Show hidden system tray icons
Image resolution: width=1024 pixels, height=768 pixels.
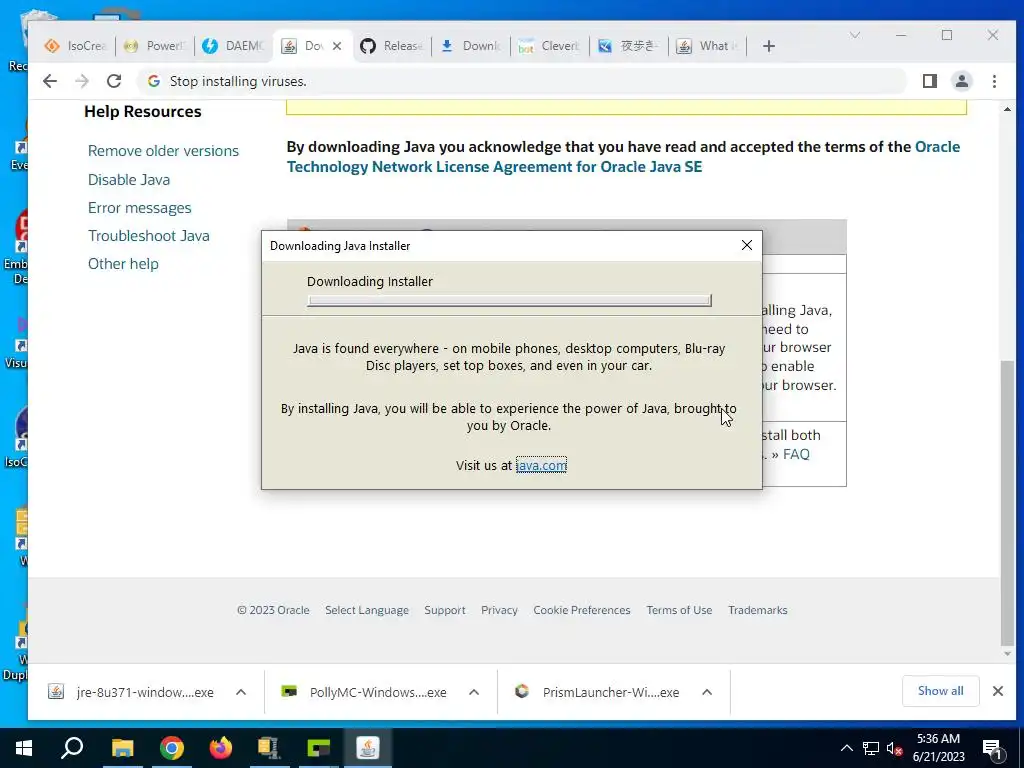pyautogui.click(x=846, y=748)
